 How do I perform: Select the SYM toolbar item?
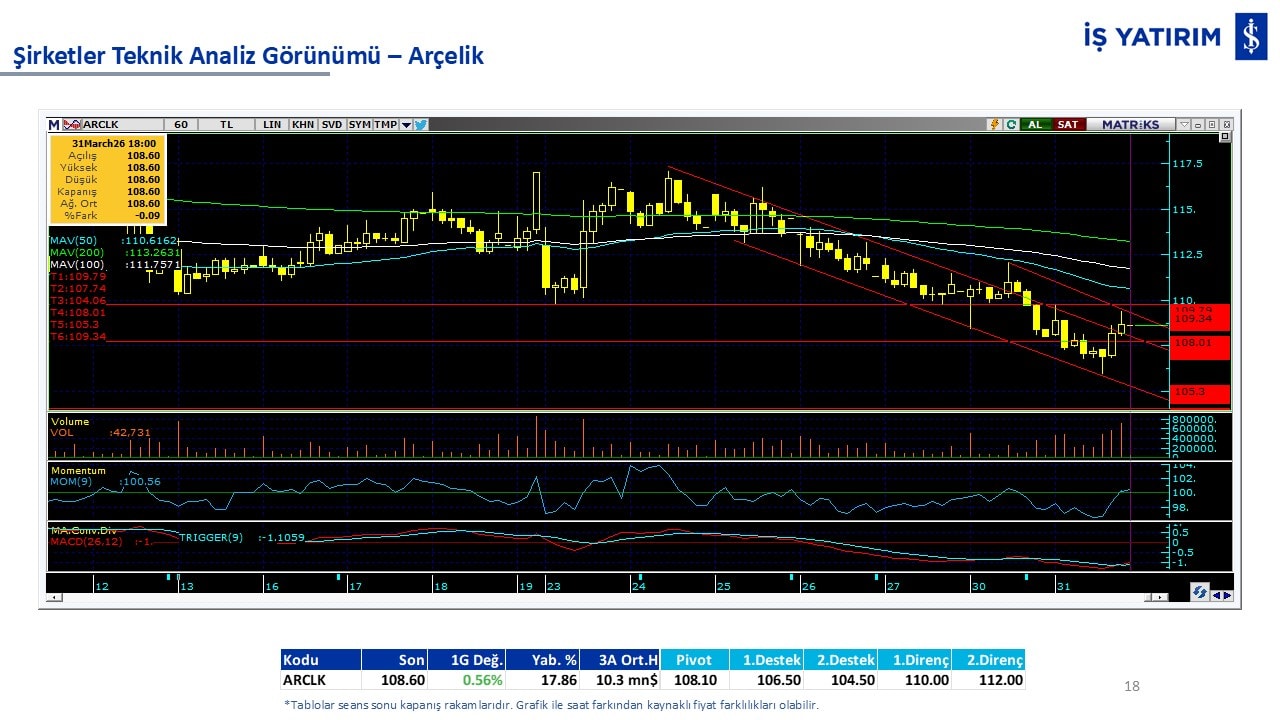359,125
